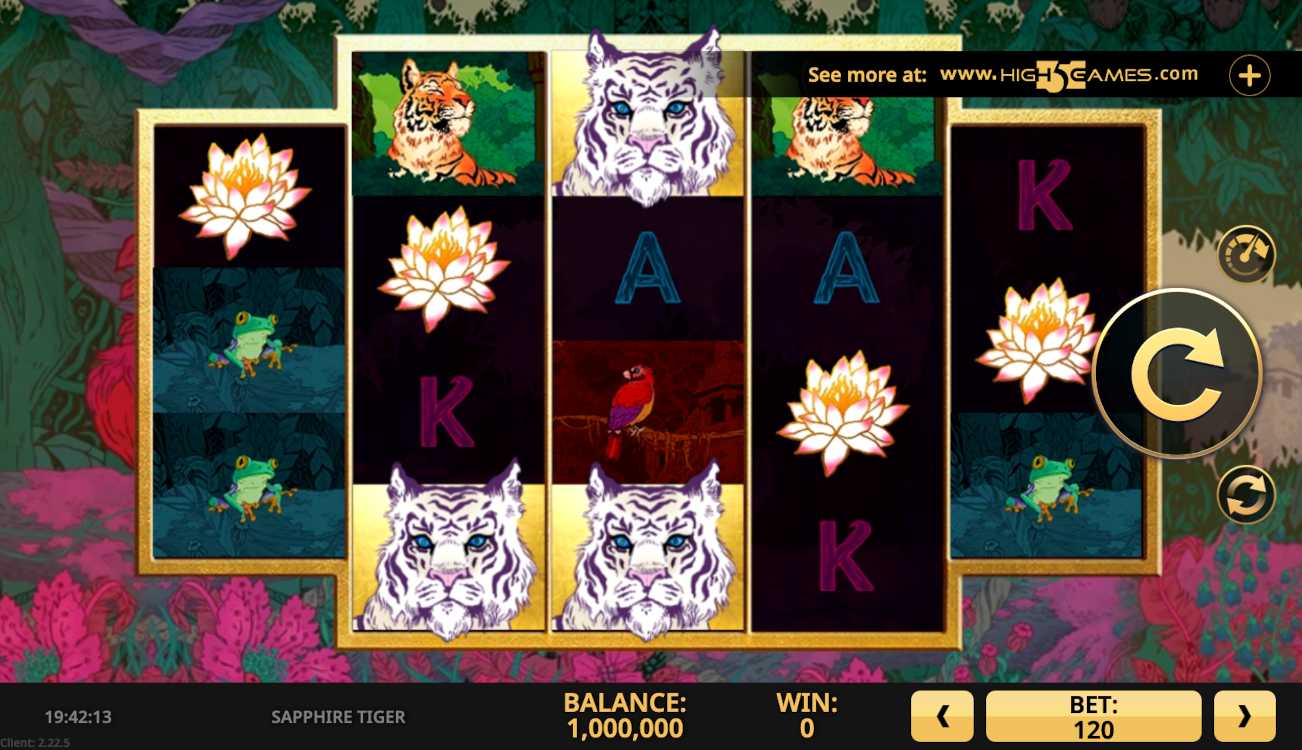Visit the www.High5Games.com link

tap(1068, 75)
